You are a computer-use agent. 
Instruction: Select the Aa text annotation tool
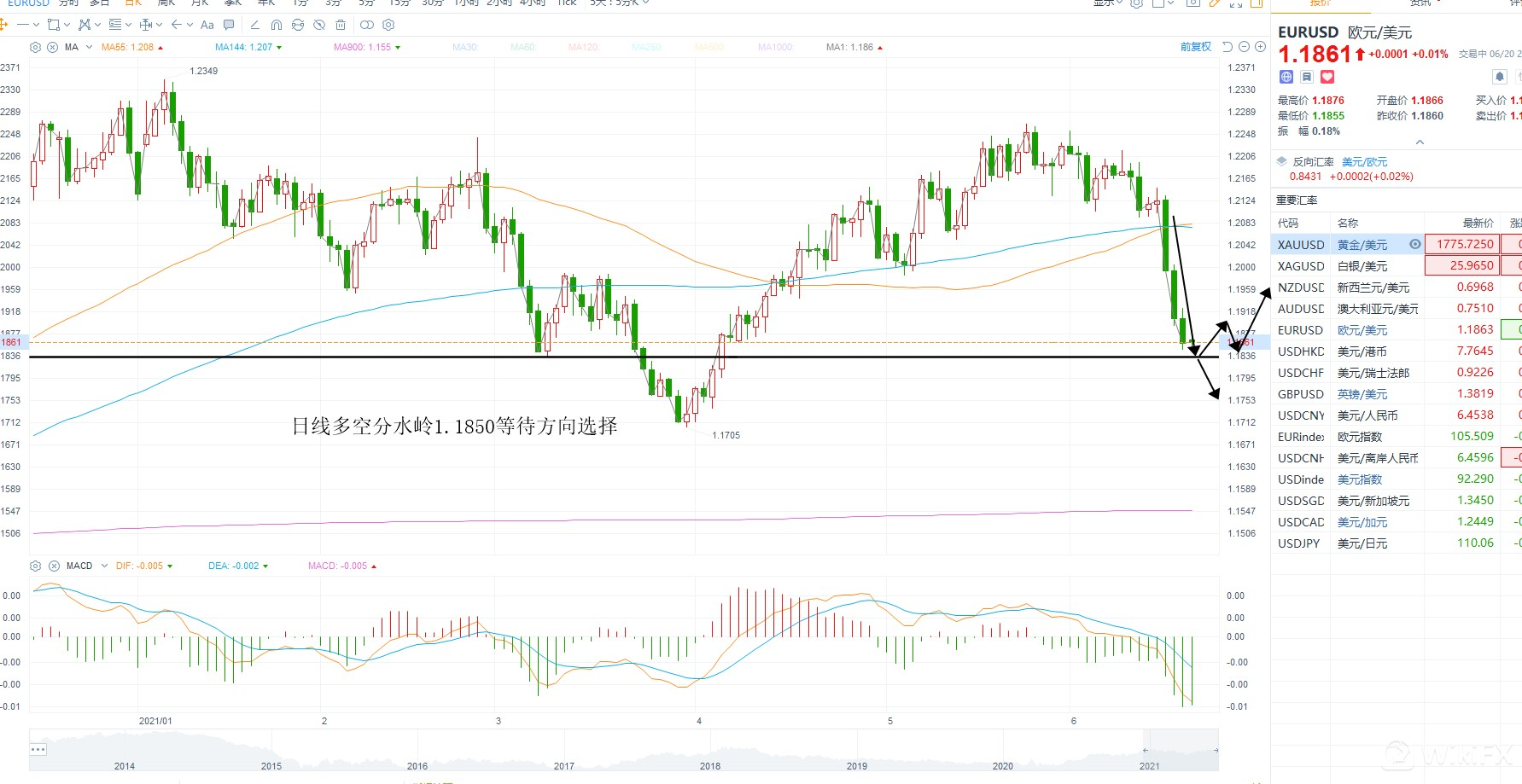207,25
